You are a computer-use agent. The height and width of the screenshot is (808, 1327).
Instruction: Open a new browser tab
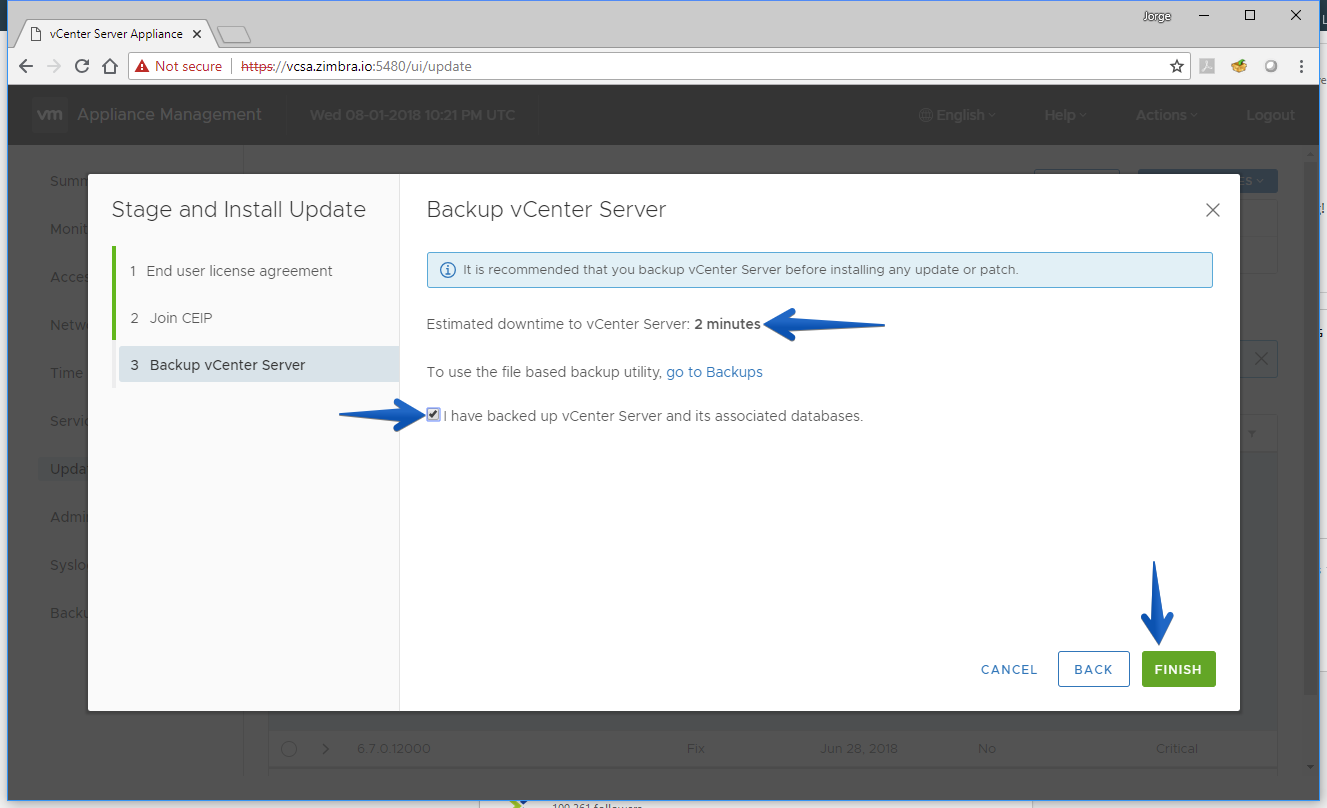click(x=234, y=35)
